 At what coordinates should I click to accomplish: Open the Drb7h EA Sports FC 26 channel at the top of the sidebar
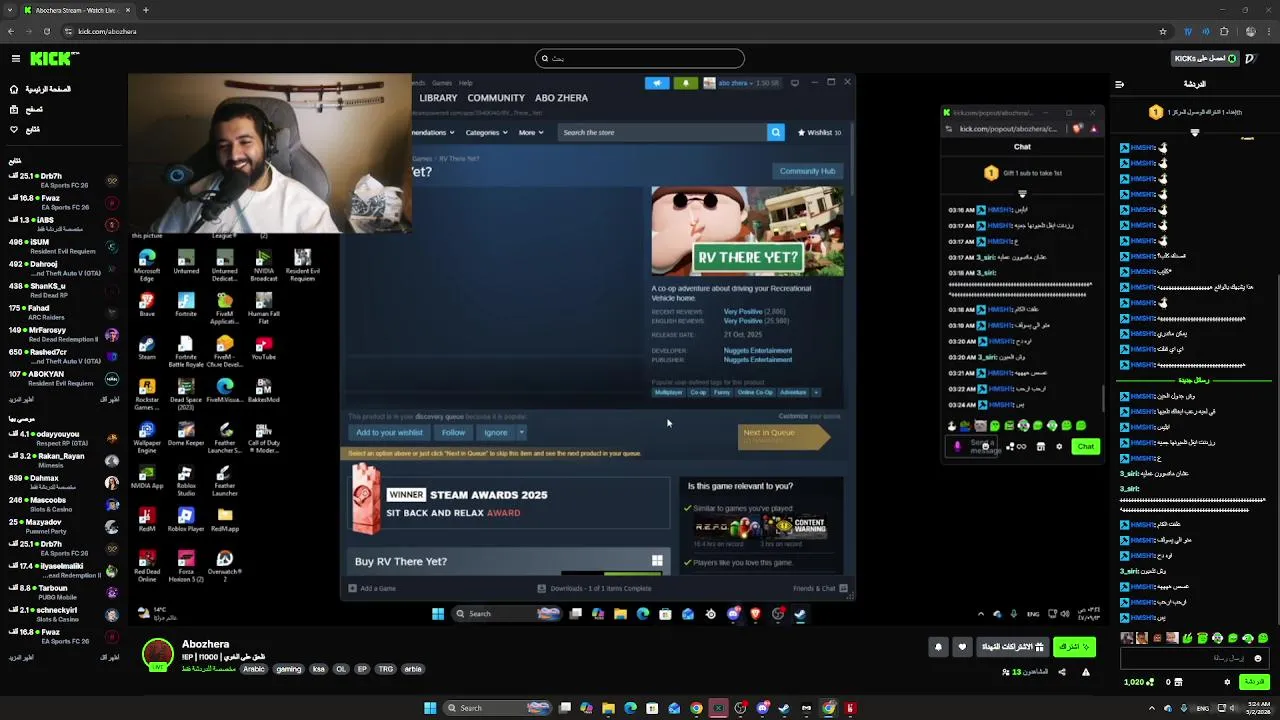(x=64, y=180)
